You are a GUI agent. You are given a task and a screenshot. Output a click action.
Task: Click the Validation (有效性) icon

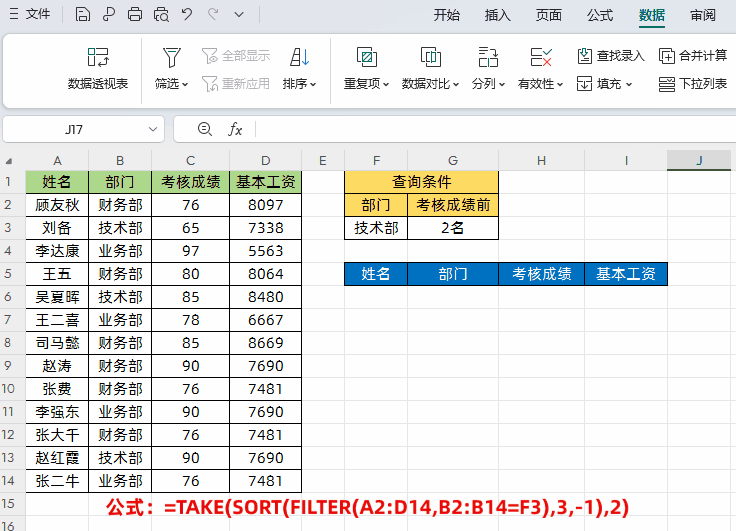[541, 58]
